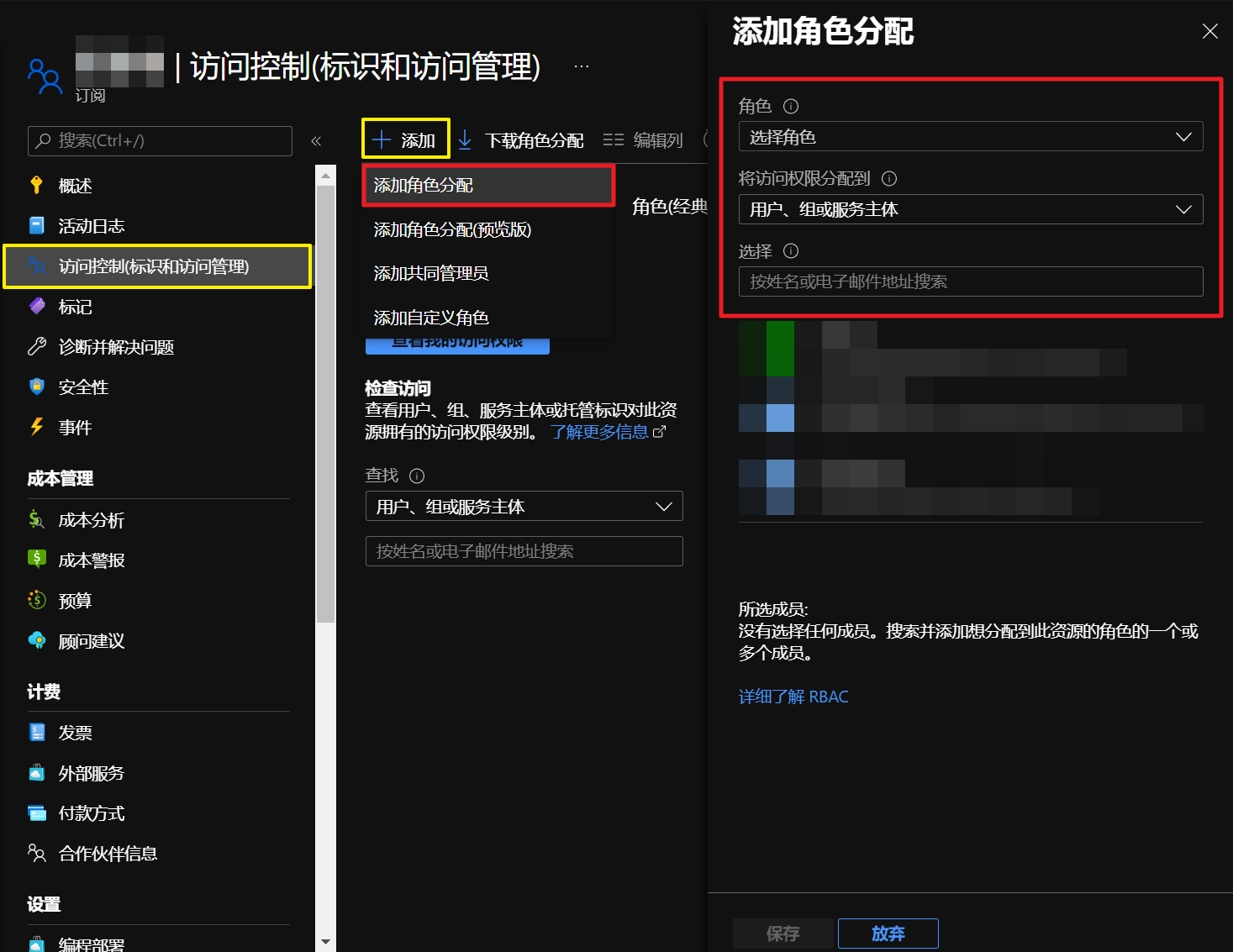Expand the 查找 dropdown under 检查访问
The width and height of the screenshot is (1233, 952).
(x=524, y=507)
